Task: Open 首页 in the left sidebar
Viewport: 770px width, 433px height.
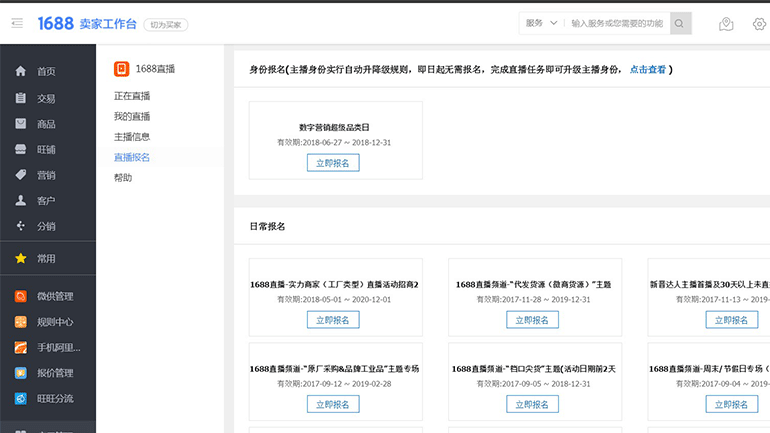Action: [46, 72]
